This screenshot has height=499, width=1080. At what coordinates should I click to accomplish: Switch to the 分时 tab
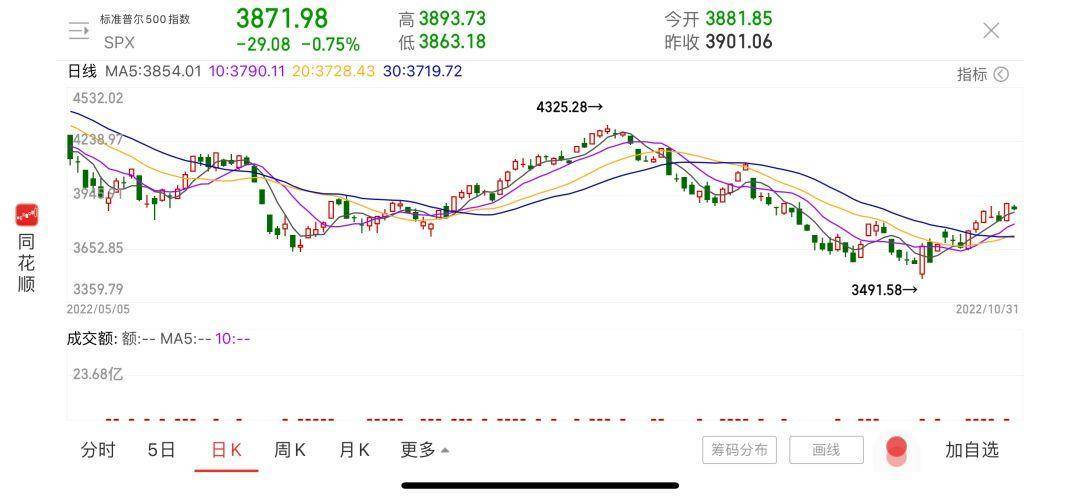pos(98,450)
